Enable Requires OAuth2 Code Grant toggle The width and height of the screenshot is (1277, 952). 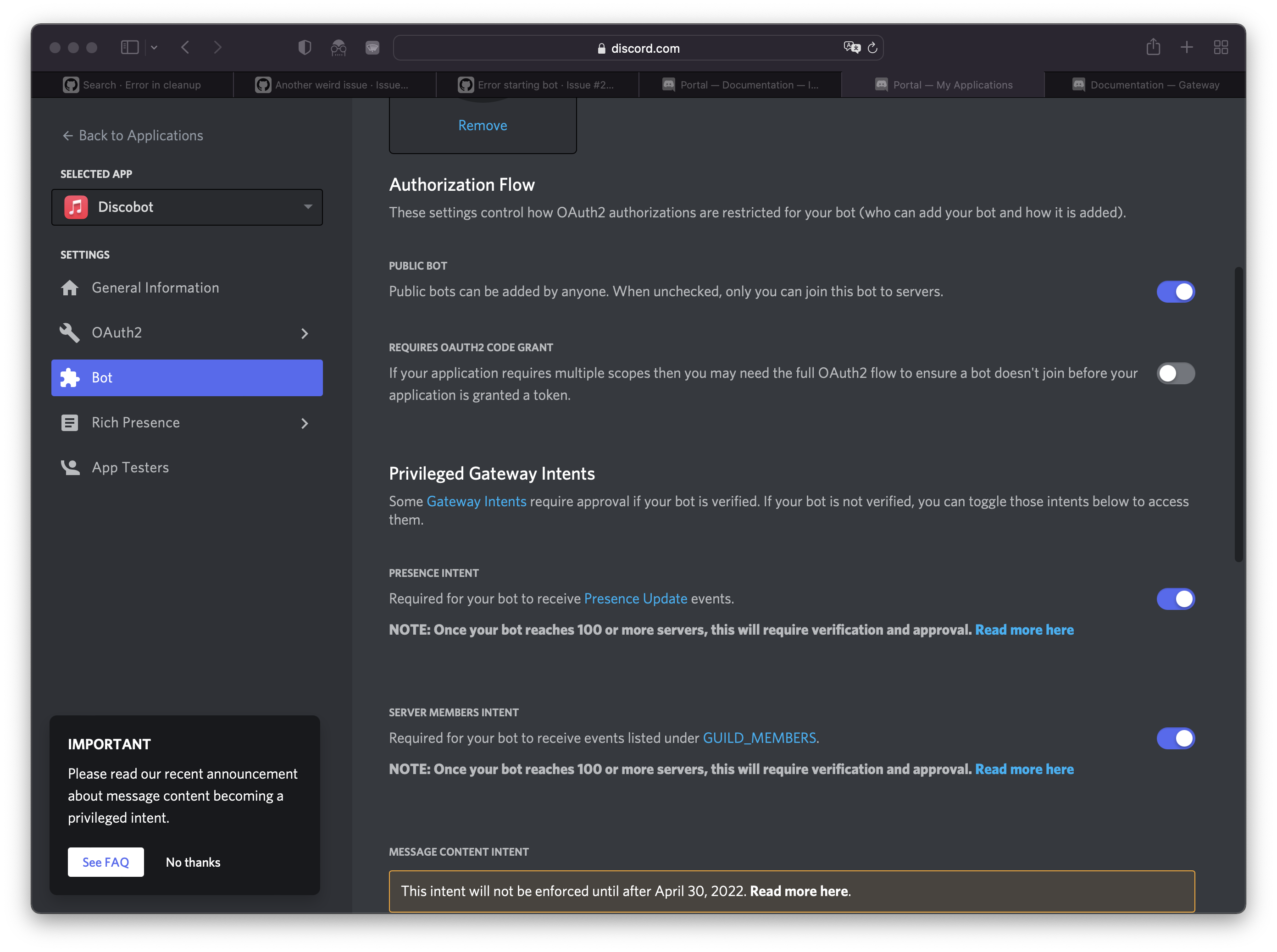[1175, 373]
